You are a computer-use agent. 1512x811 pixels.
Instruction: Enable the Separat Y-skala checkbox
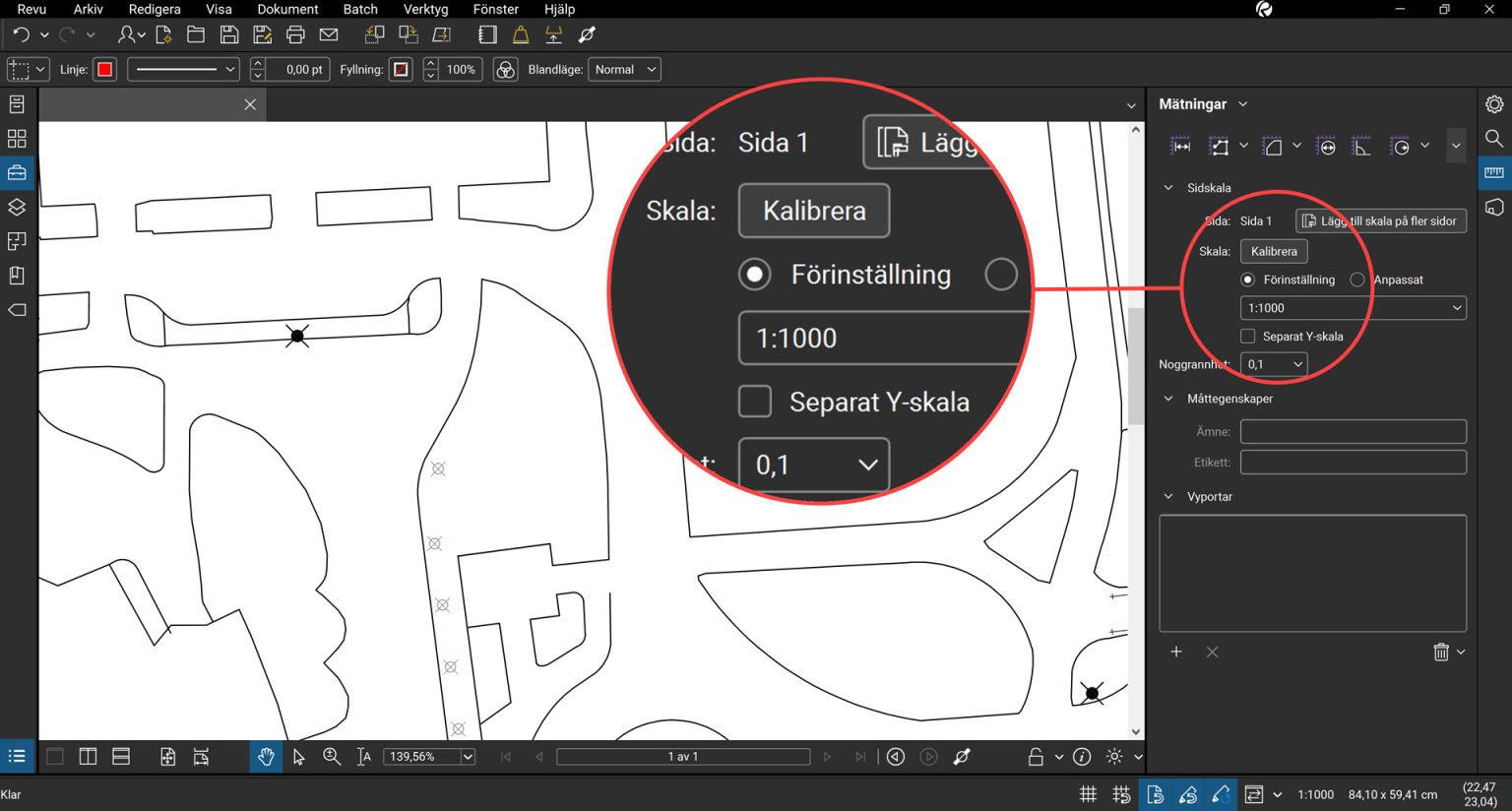pyautogui.click(x=1248, y=337)
